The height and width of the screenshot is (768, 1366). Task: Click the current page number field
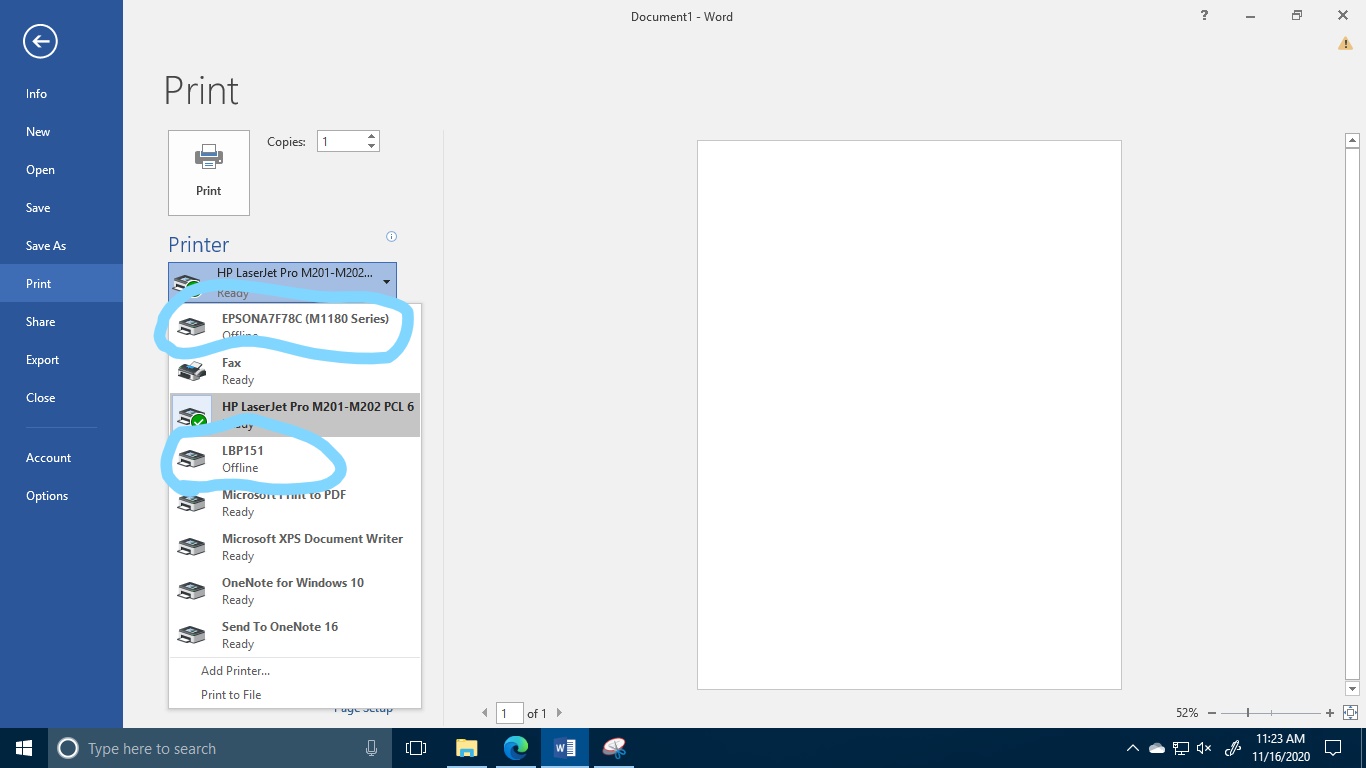[x=510, y=713]
